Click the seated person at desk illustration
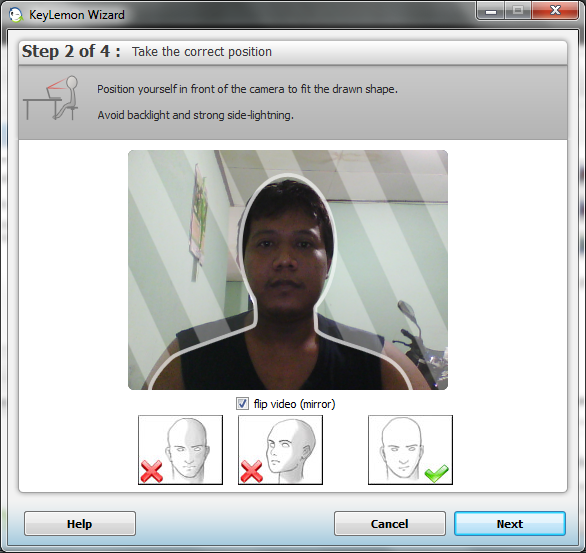This screenshot has height=553, width=586. tap(51, 98)
